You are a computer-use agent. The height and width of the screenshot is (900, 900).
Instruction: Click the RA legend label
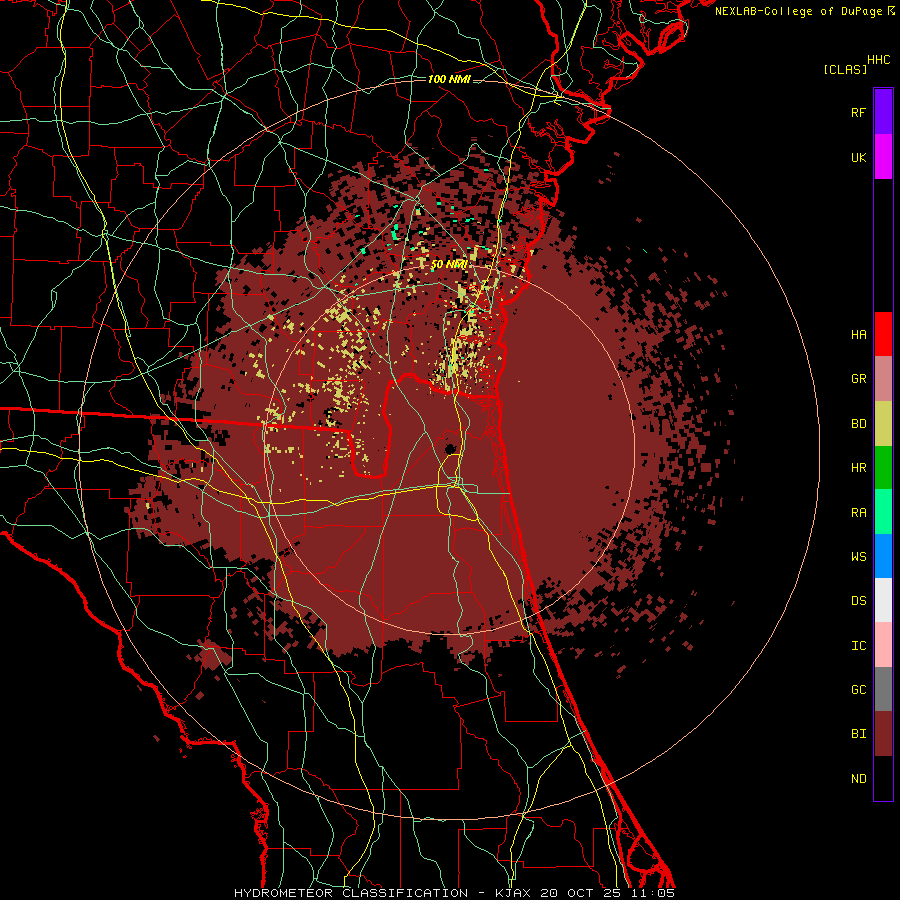click(x=858, y=512)
